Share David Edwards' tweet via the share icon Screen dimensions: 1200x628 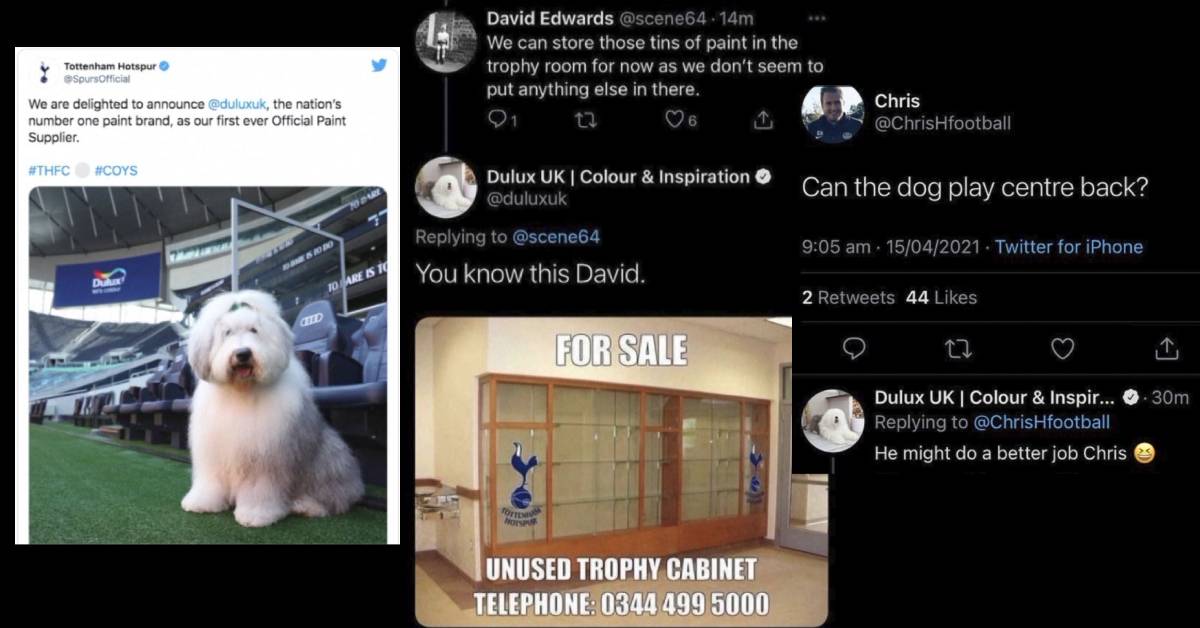[x=762, y=120]
